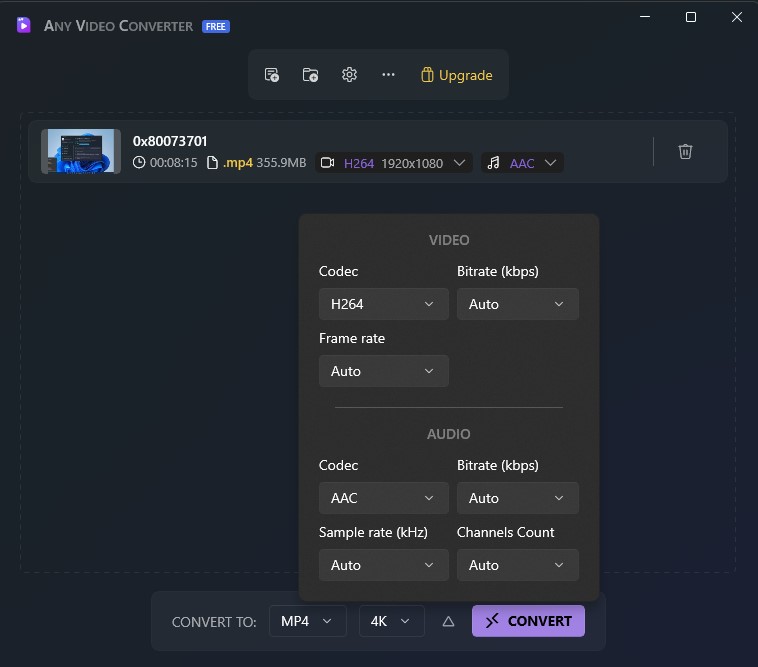Open the Video Codec H264 dropdown

(384, 304)
